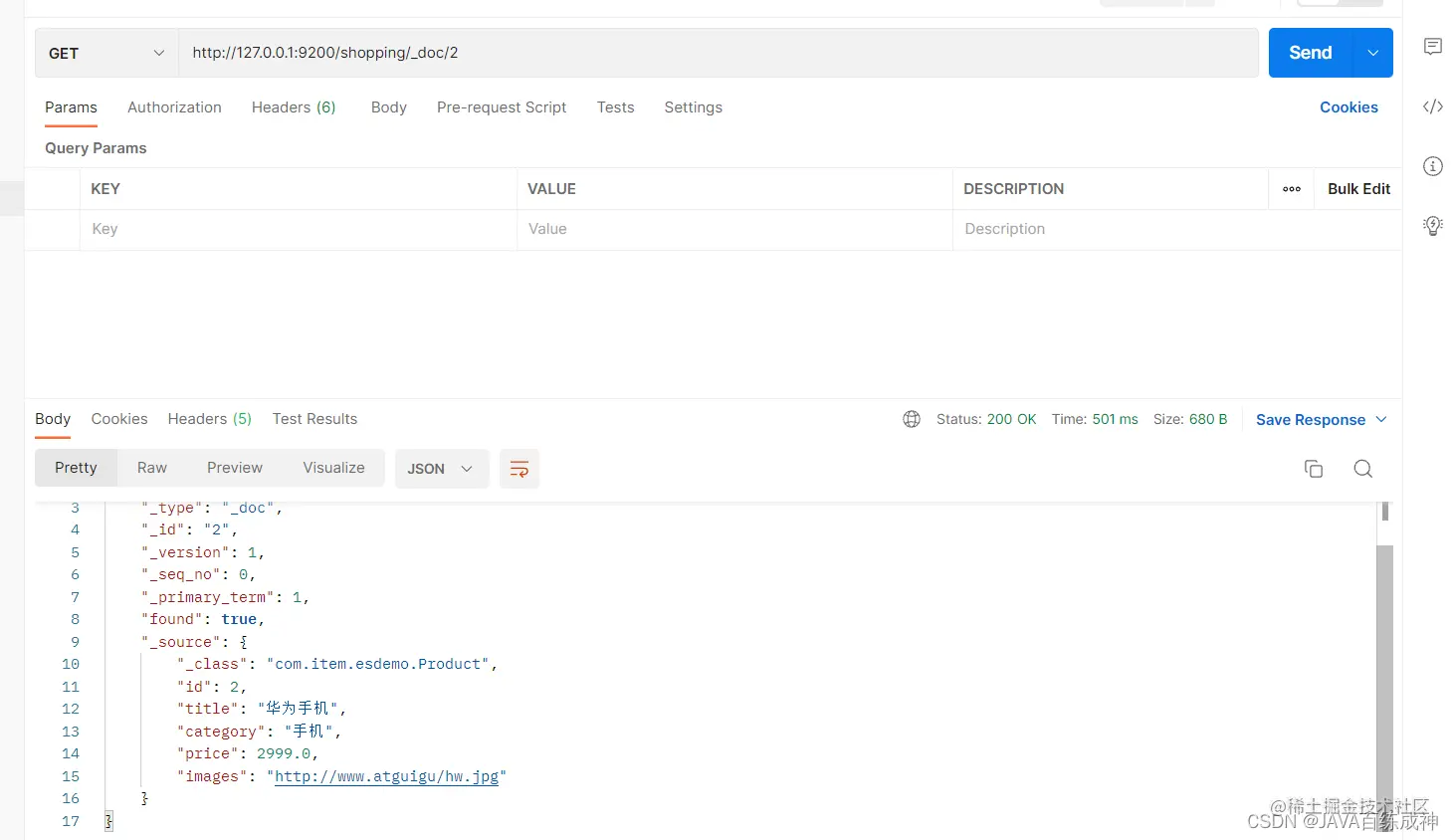The image size is (1453, 840).
Task: Copy the response body with copy icon
Action: (1313, 469)
